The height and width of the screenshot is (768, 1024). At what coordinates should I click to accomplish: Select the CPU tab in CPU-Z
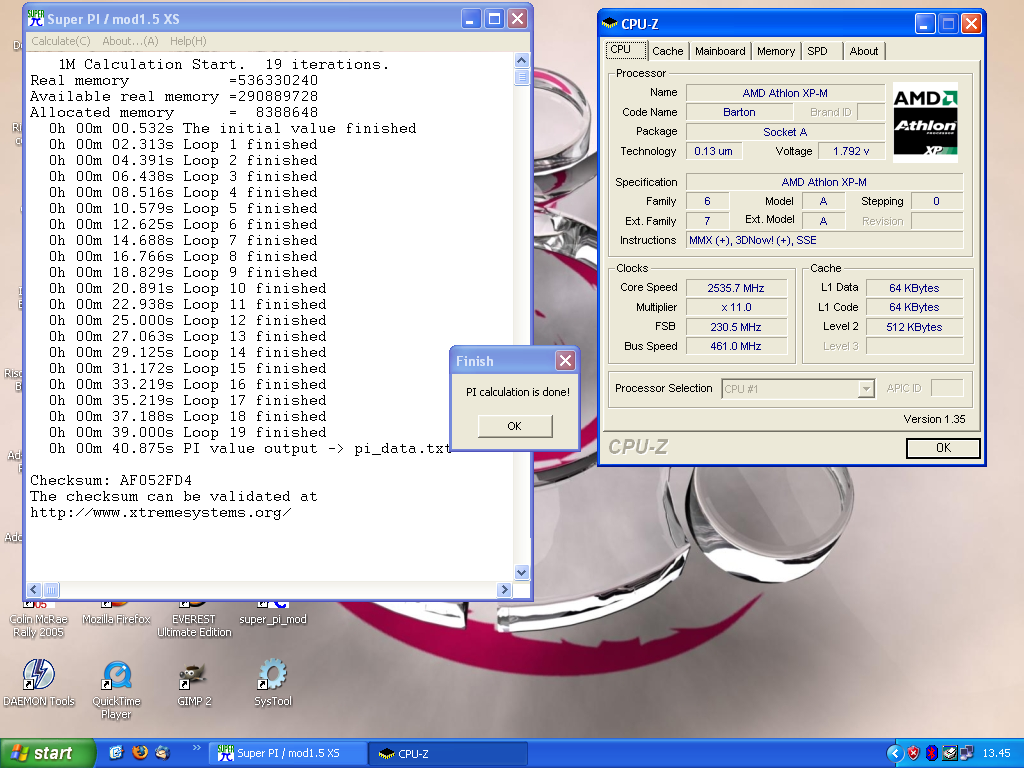point(626,50)
